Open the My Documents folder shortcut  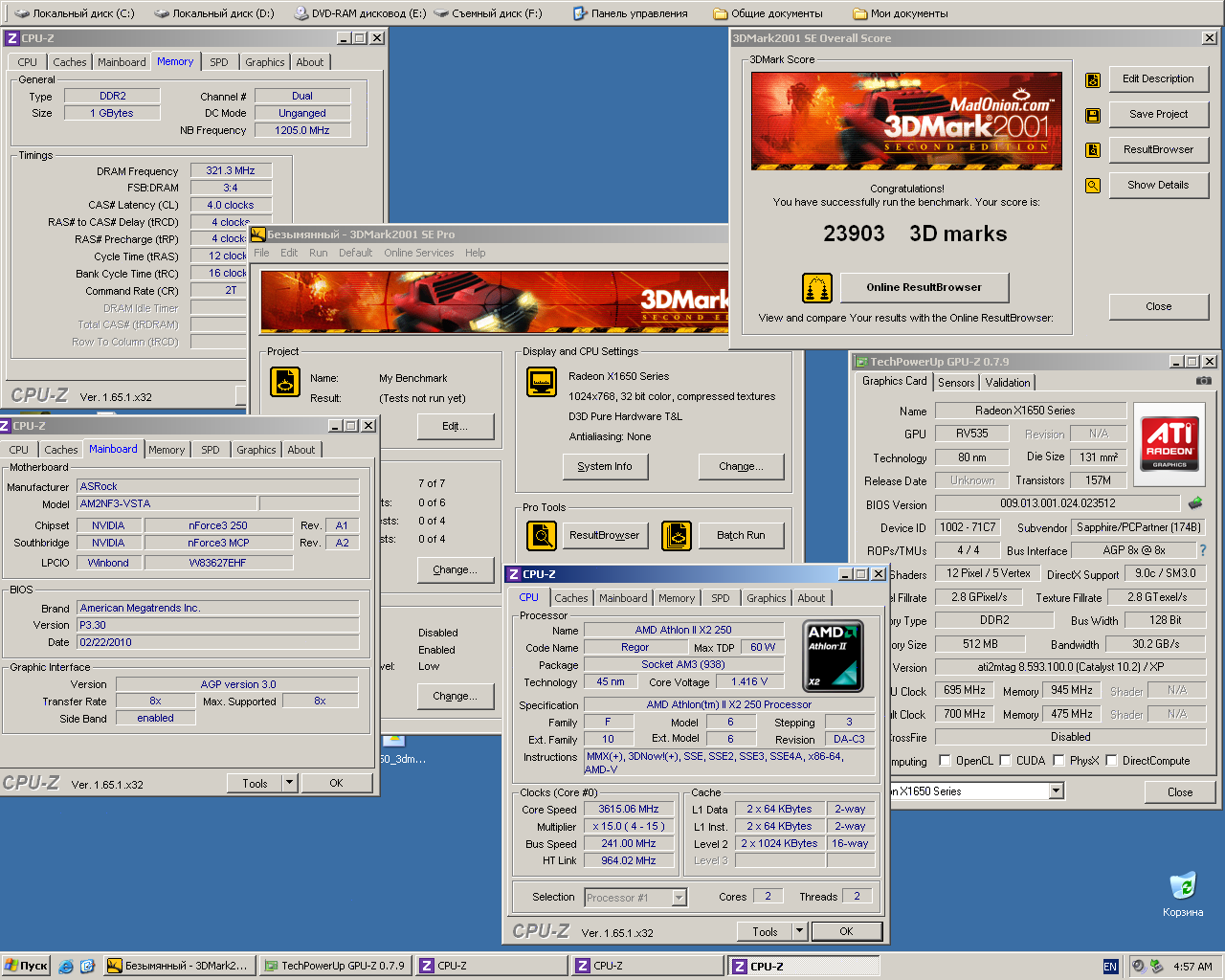tap(901, 13)
